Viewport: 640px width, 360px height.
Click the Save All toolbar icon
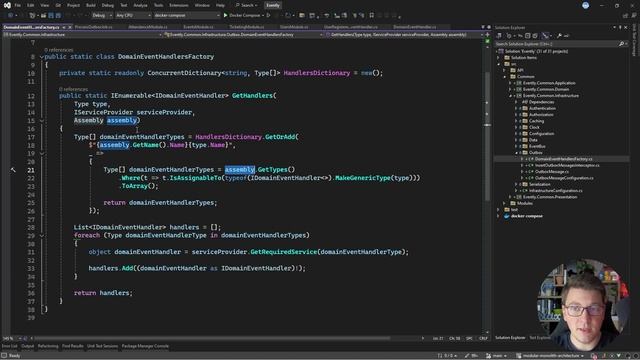(58, 16)
